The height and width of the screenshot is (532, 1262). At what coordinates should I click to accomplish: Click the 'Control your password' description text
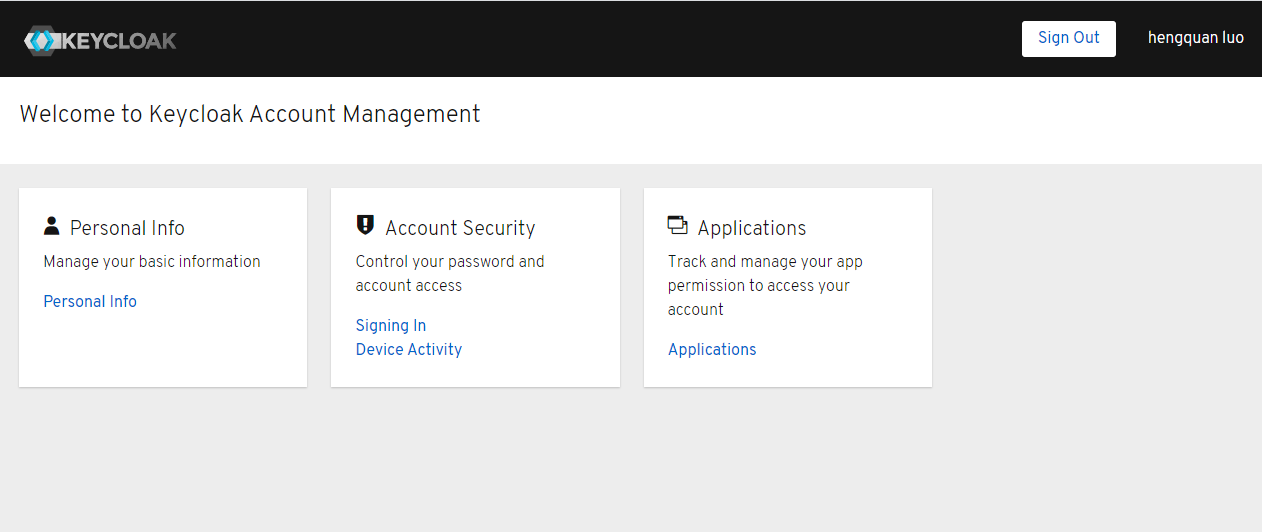point(450,262)
